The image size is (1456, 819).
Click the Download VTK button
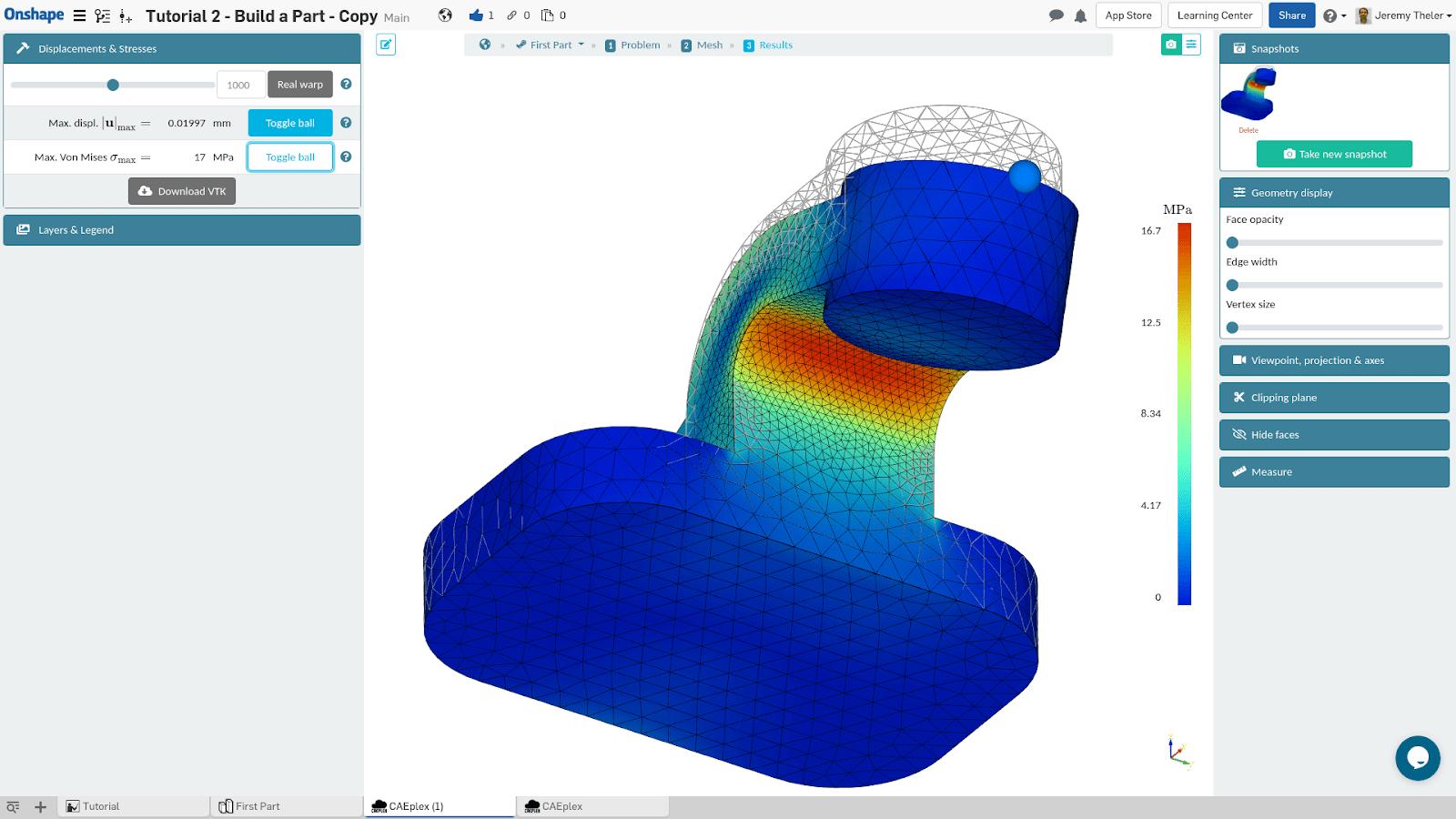coord(182,191)
